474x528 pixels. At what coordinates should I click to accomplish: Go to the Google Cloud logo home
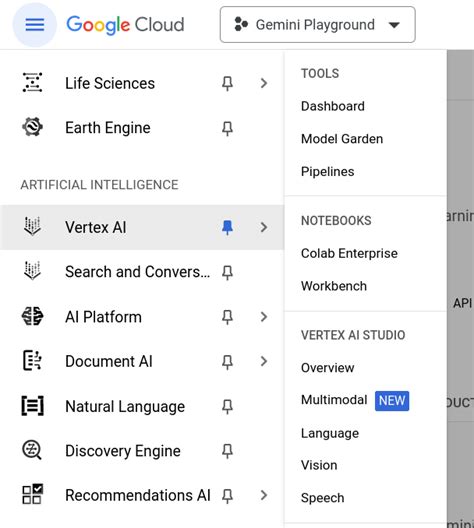[125, 25]
